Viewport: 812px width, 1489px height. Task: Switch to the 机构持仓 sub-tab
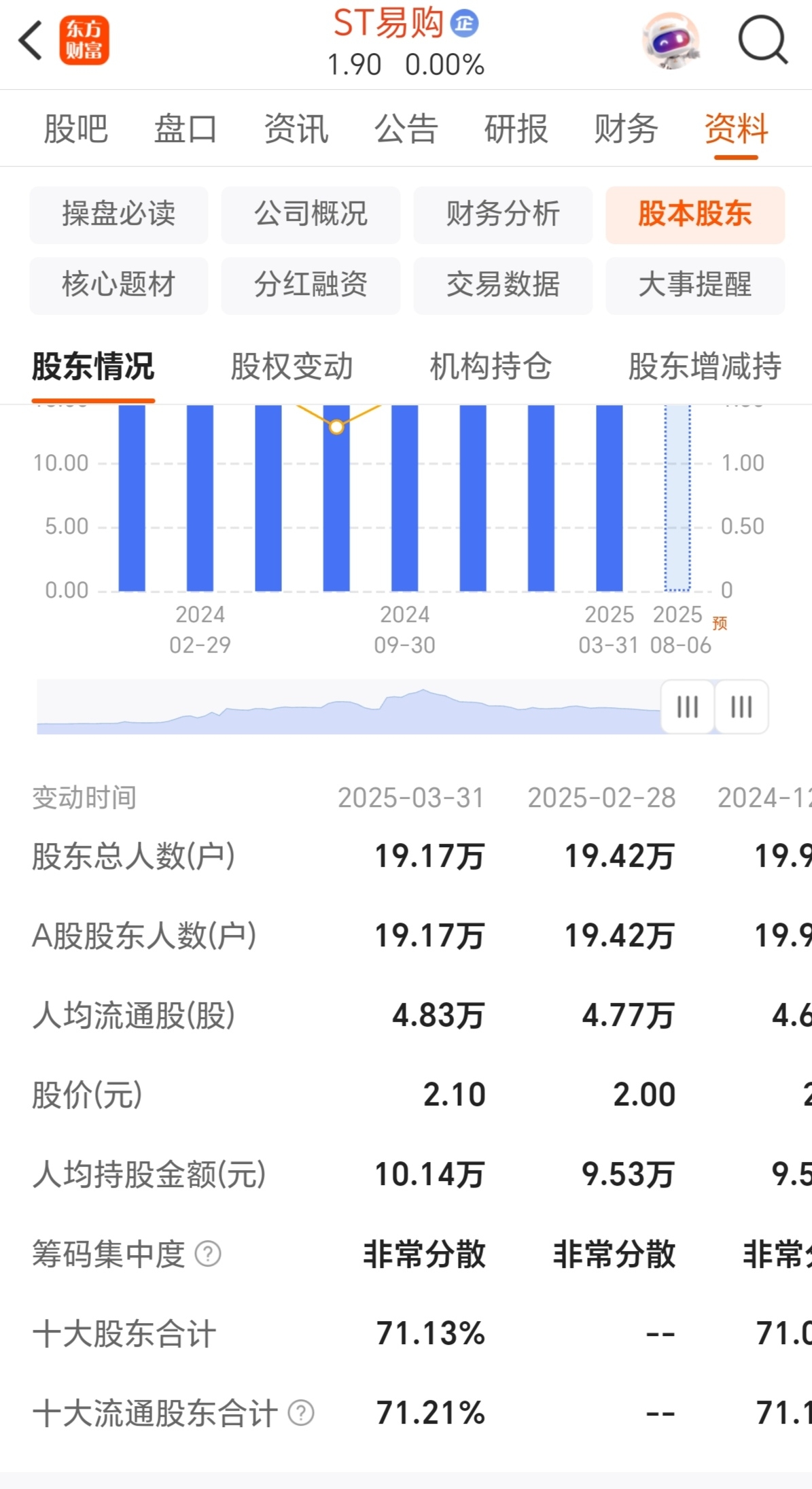[x=491, y=367]
